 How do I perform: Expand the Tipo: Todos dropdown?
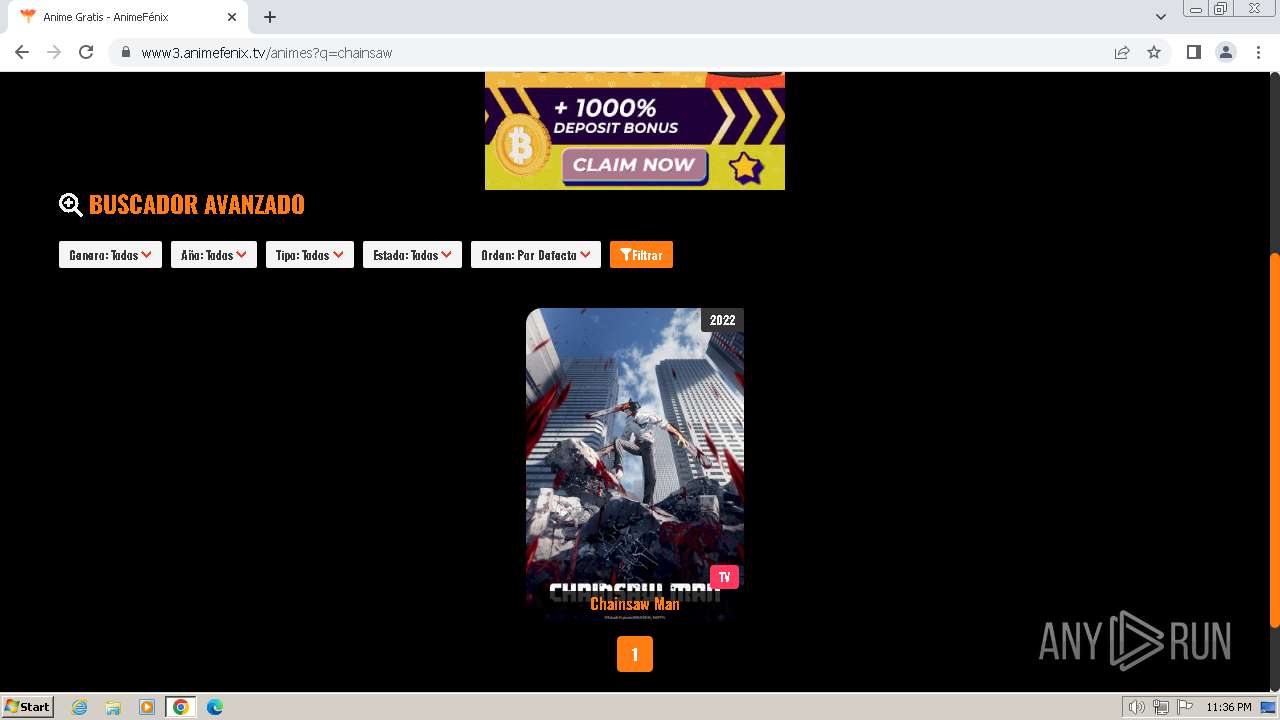pyautogui.click(x=310, y=255)
